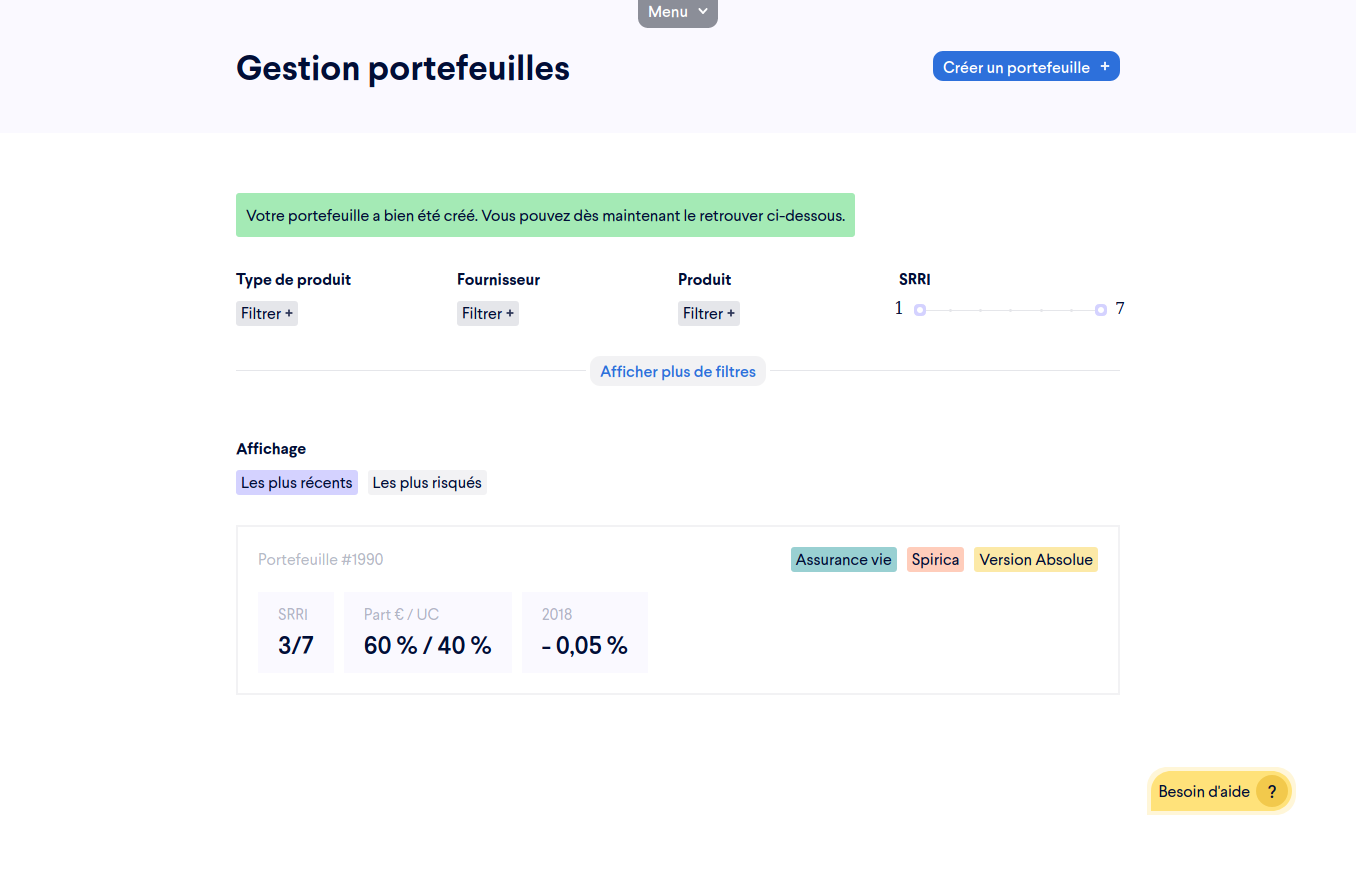Viewport: 1356px width, 875px height.
Task: Grab the SRRI minimum slider handle
Action: pyautogui.click(x=920, y=310)
